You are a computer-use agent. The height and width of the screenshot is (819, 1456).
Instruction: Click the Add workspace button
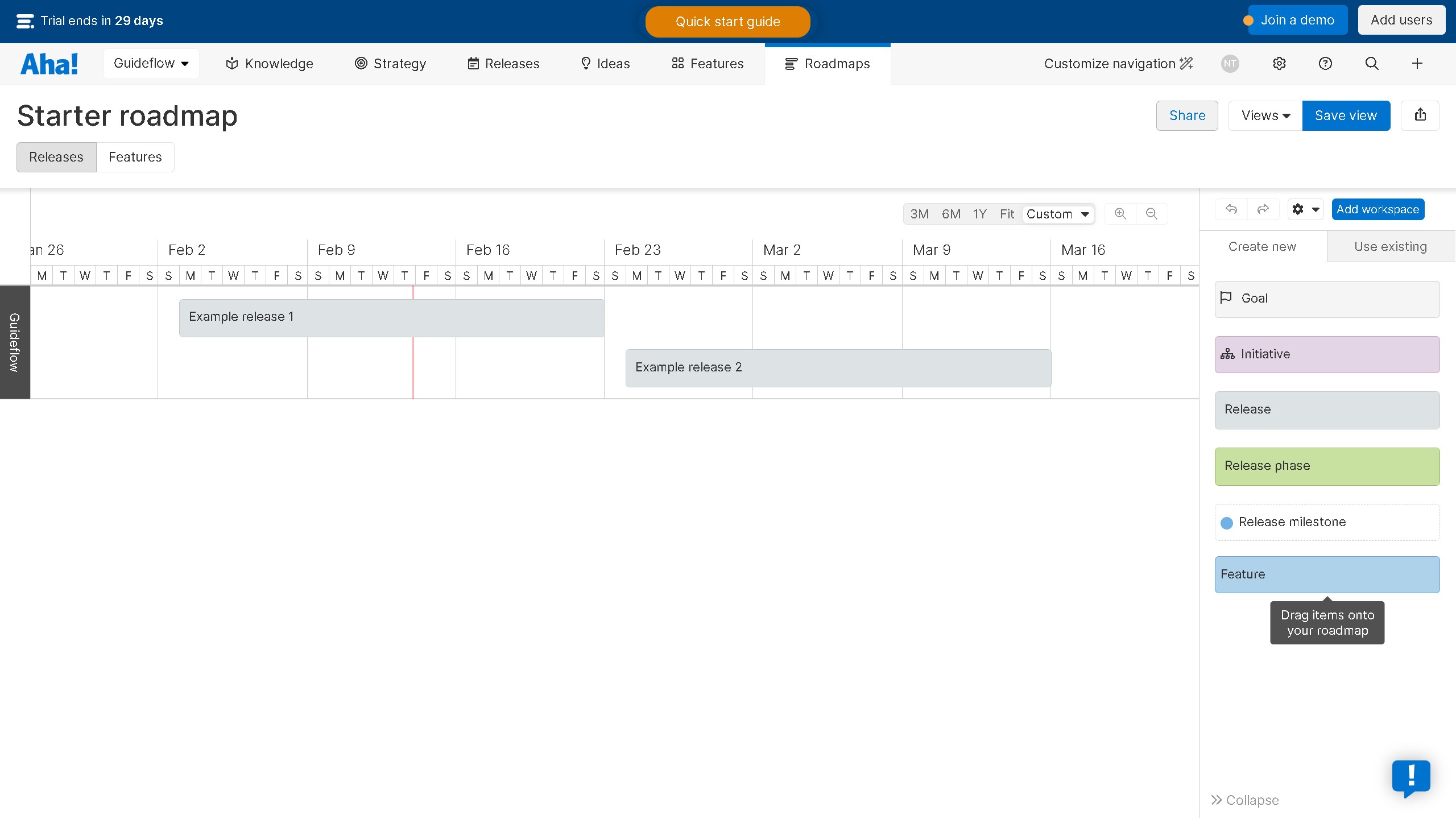pos(1378,209)
